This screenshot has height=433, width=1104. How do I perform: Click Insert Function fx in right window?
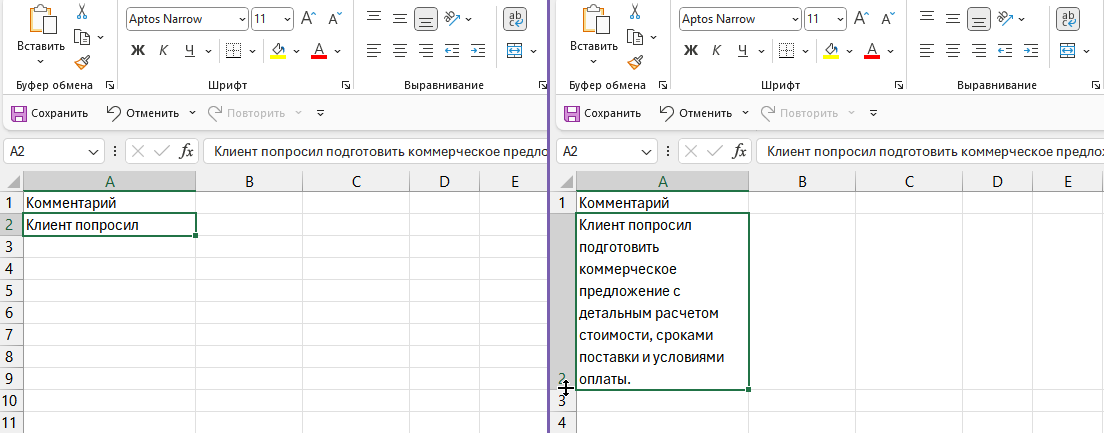739,151
